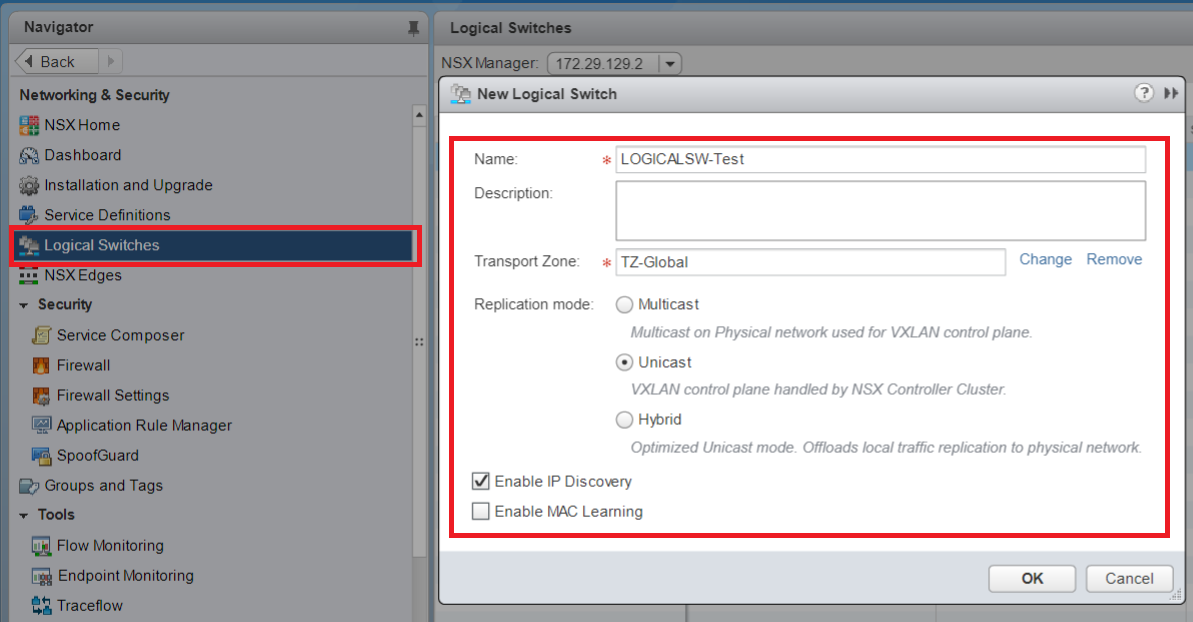Click the Flow Monitoring icon
Screen dimensions: 1193x622
click(41, 546)
